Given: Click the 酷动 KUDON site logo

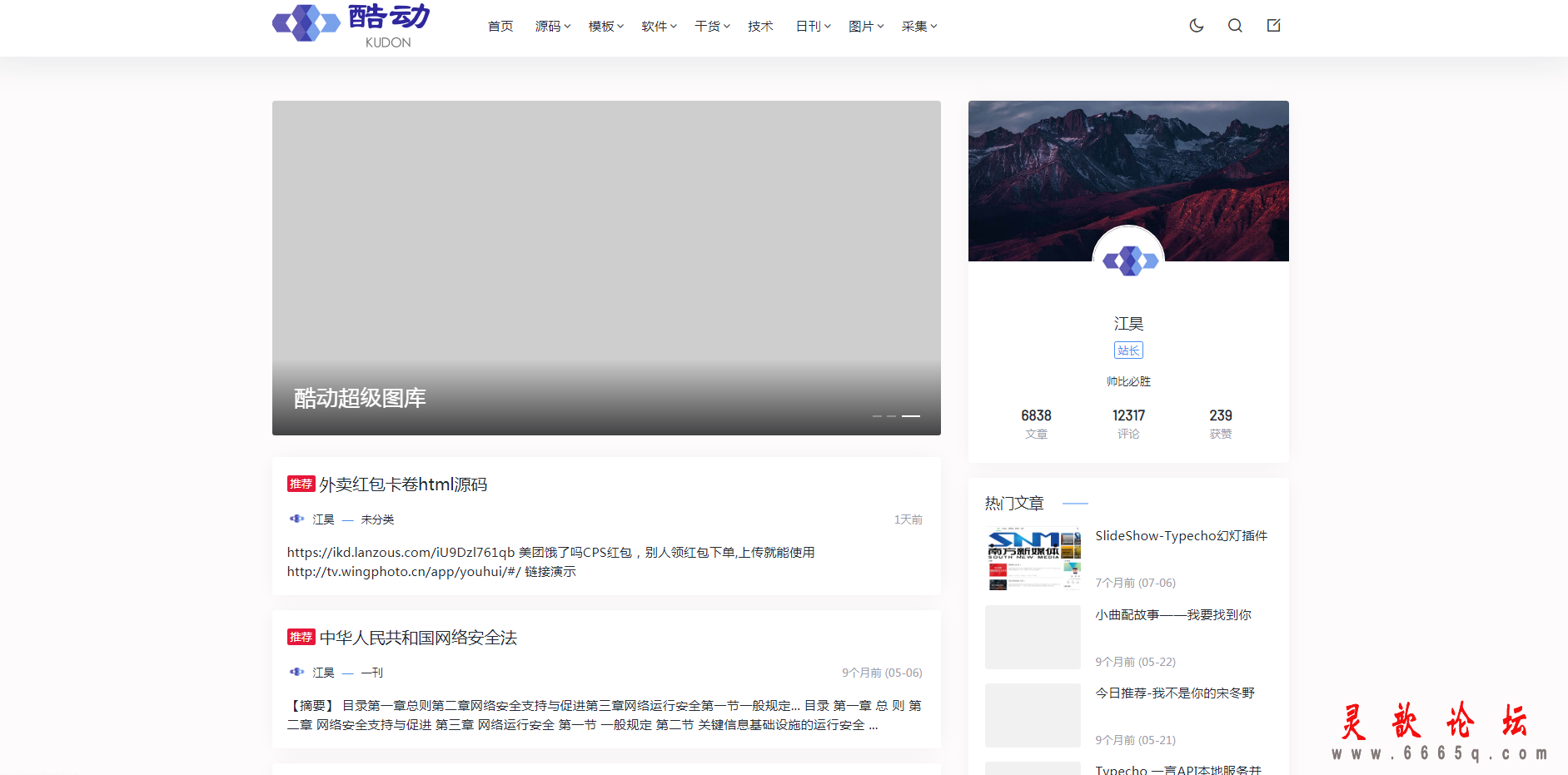Looking at the screenshot, I should [x=351, y=25].
